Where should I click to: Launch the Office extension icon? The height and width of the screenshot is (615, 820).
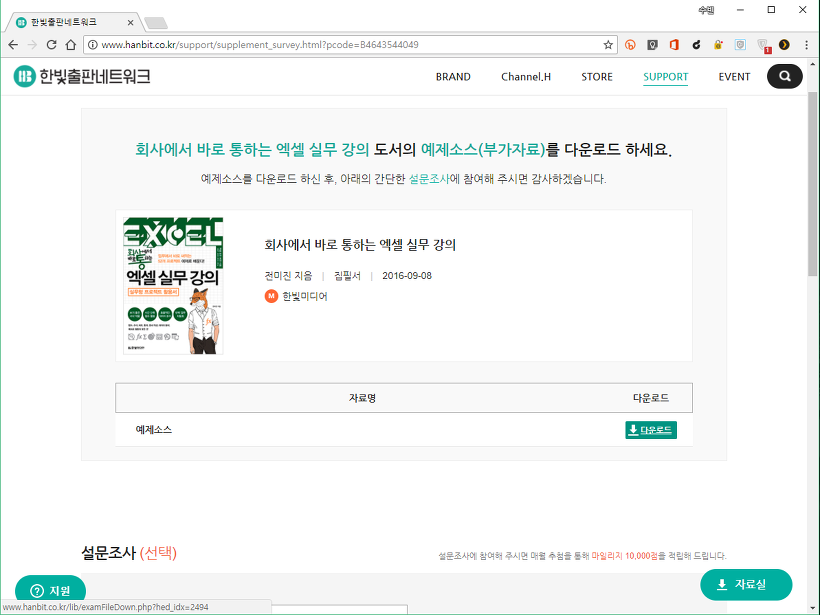coord(674,45)
